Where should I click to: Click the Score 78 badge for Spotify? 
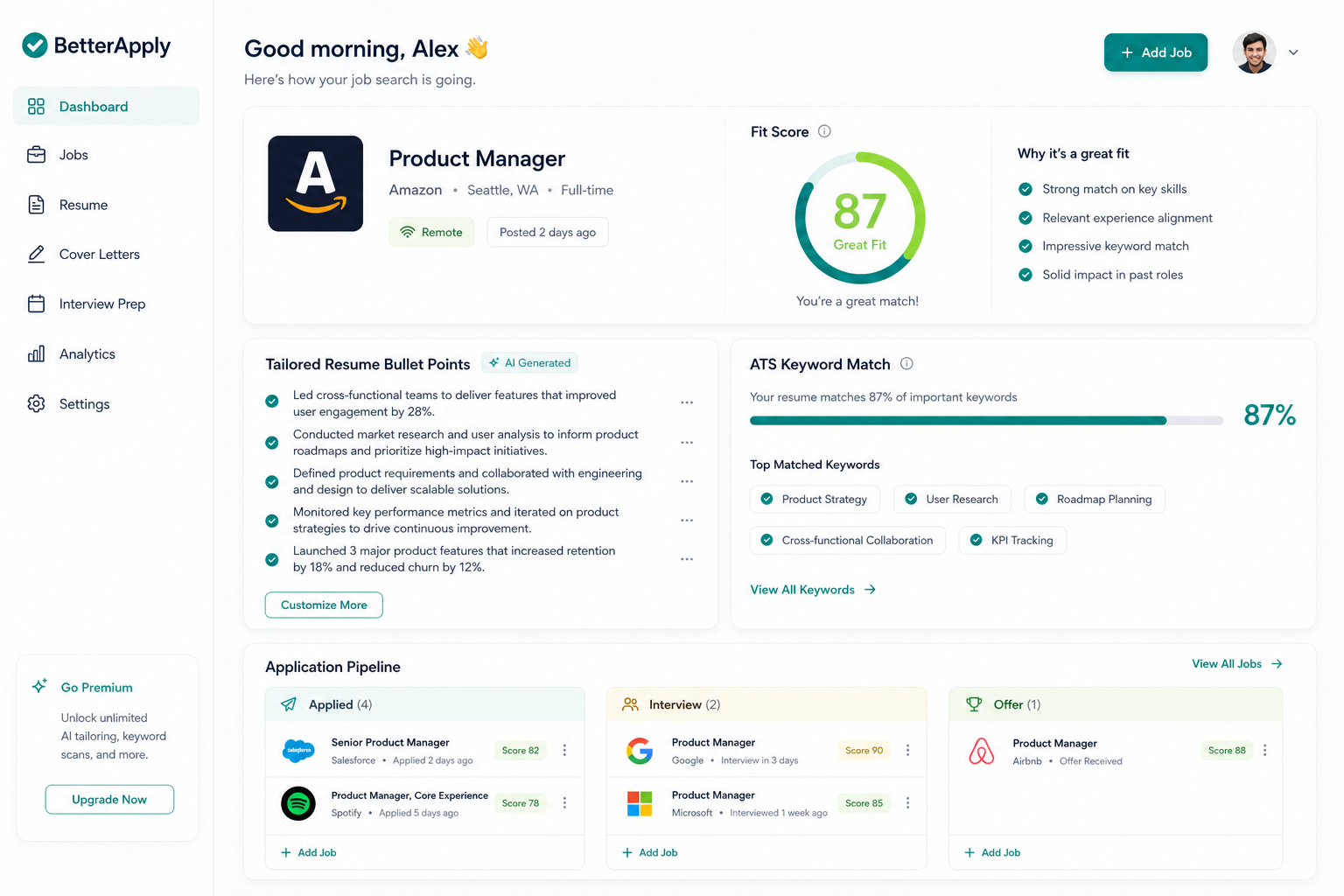click(521, 803)
